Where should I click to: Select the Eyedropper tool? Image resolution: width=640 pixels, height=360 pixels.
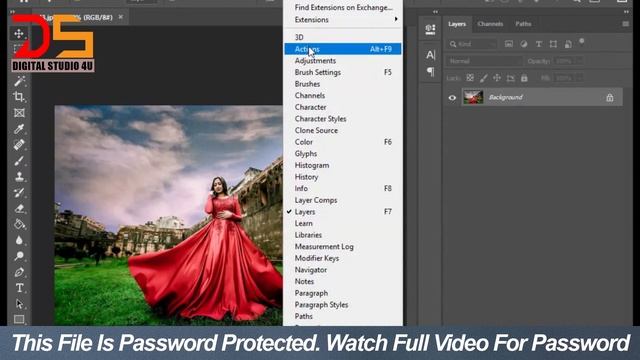click(19, 129)
